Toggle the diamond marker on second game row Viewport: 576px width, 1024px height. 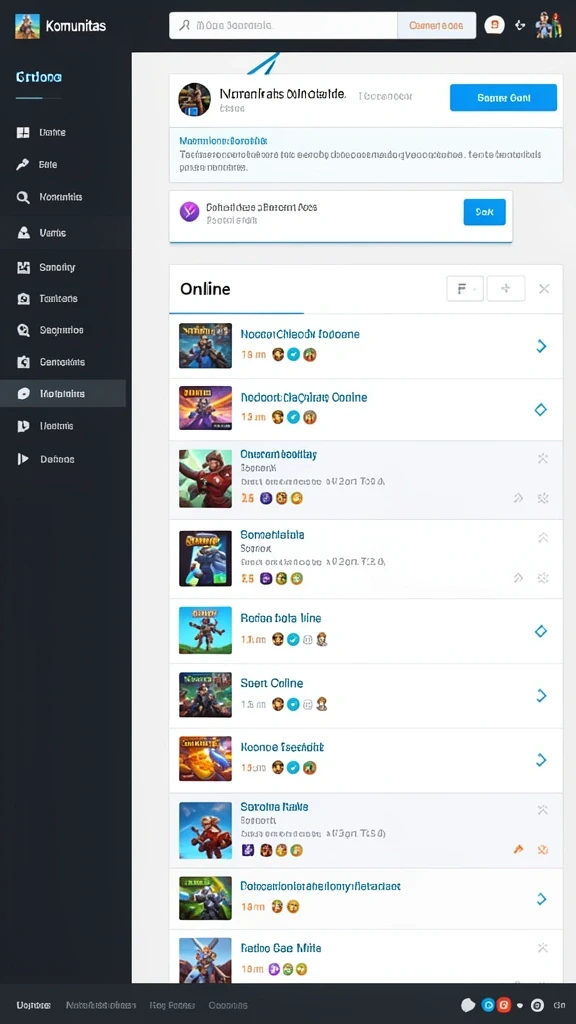tap(540, 409)
